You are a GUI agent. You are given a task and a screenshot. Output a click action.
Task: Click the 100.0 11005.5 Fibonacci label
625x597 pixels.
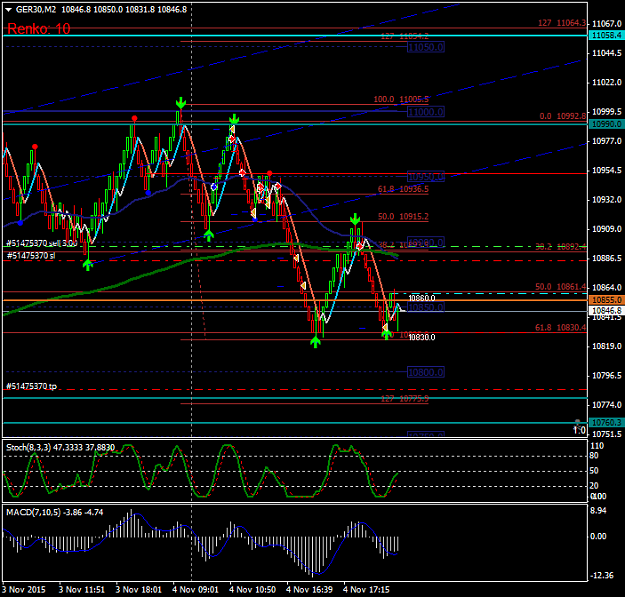click(x=401, y=99)
